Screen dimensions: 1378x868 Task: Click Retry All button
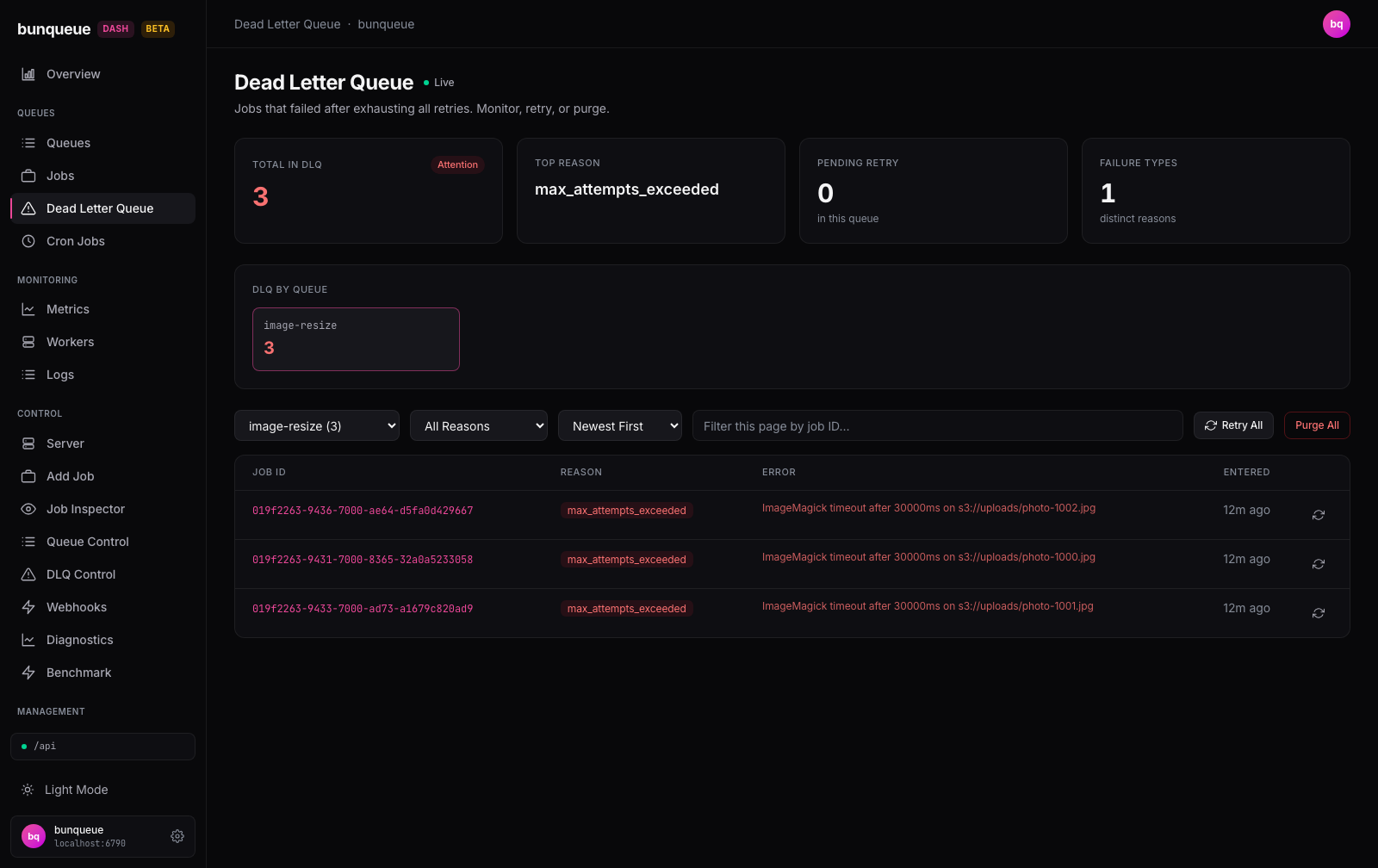click(x=1233, y=425)
